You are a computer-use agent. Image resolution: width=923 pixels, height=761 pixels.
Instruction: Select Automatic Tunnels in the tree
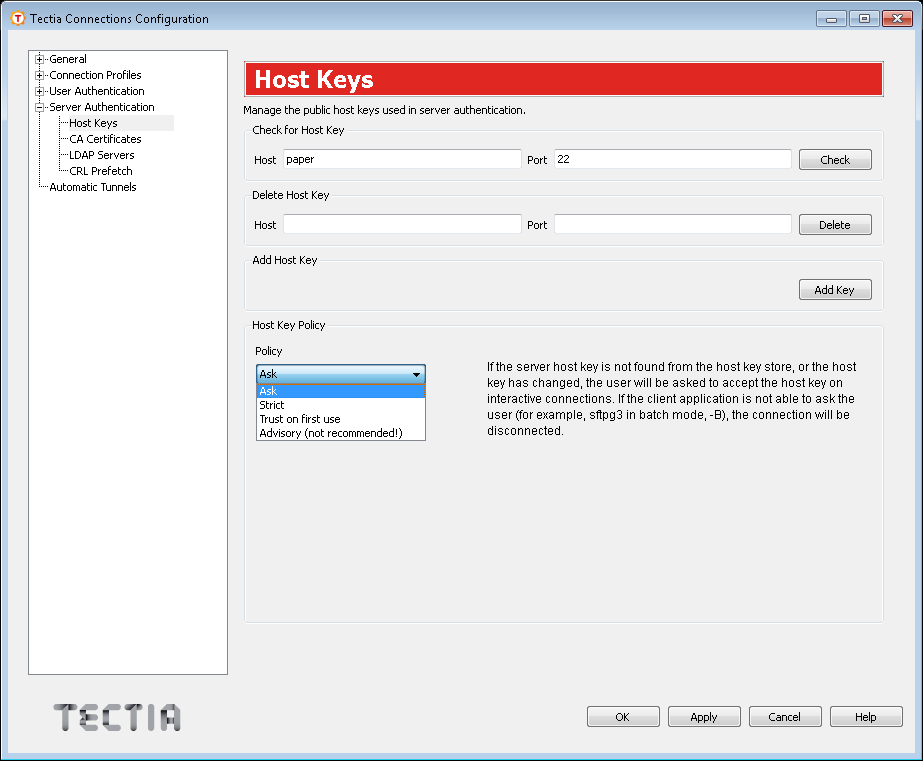92,187
